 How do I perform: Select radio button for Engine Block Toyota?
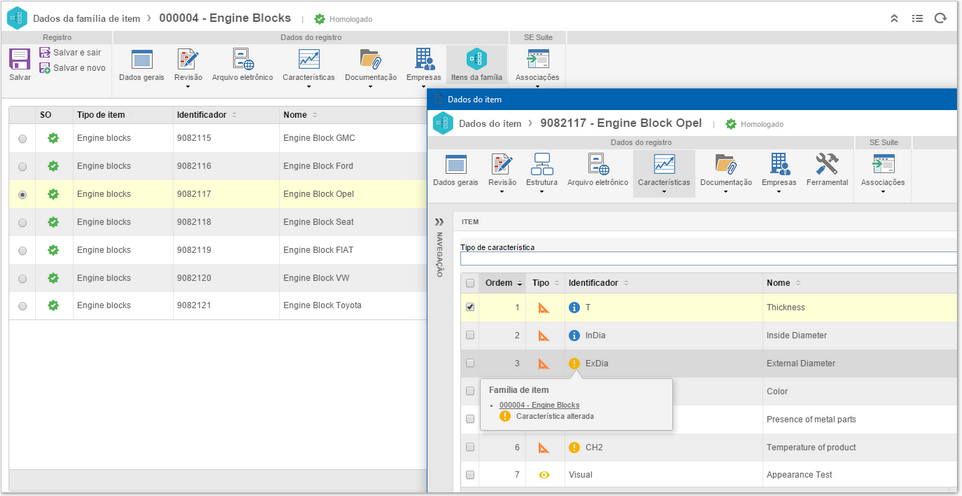click(23, 306)
